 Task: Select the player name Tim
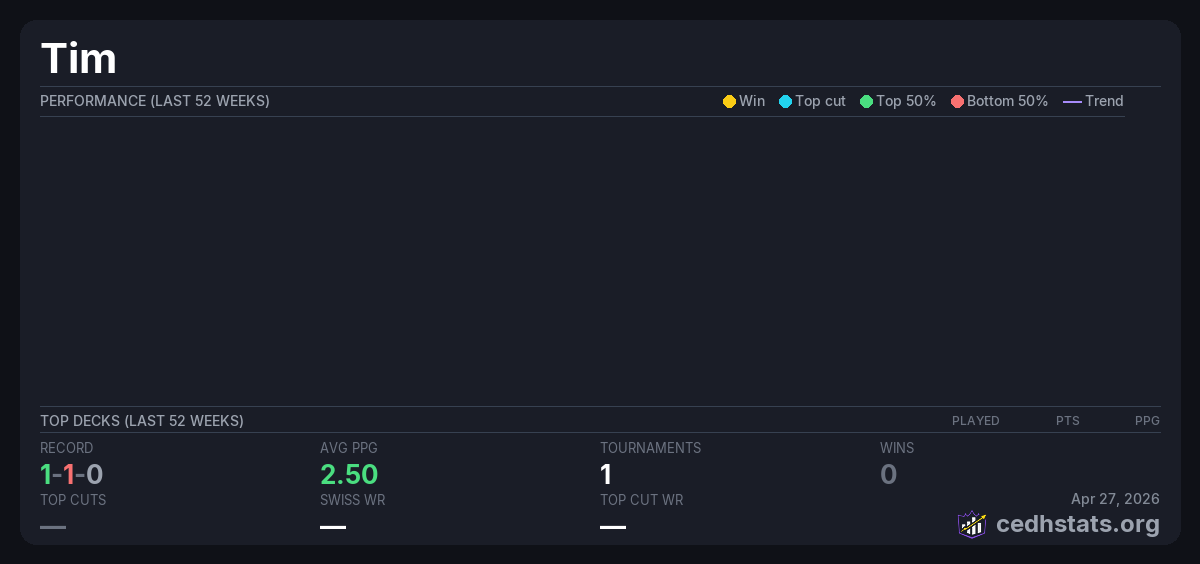tap(78, 59)
